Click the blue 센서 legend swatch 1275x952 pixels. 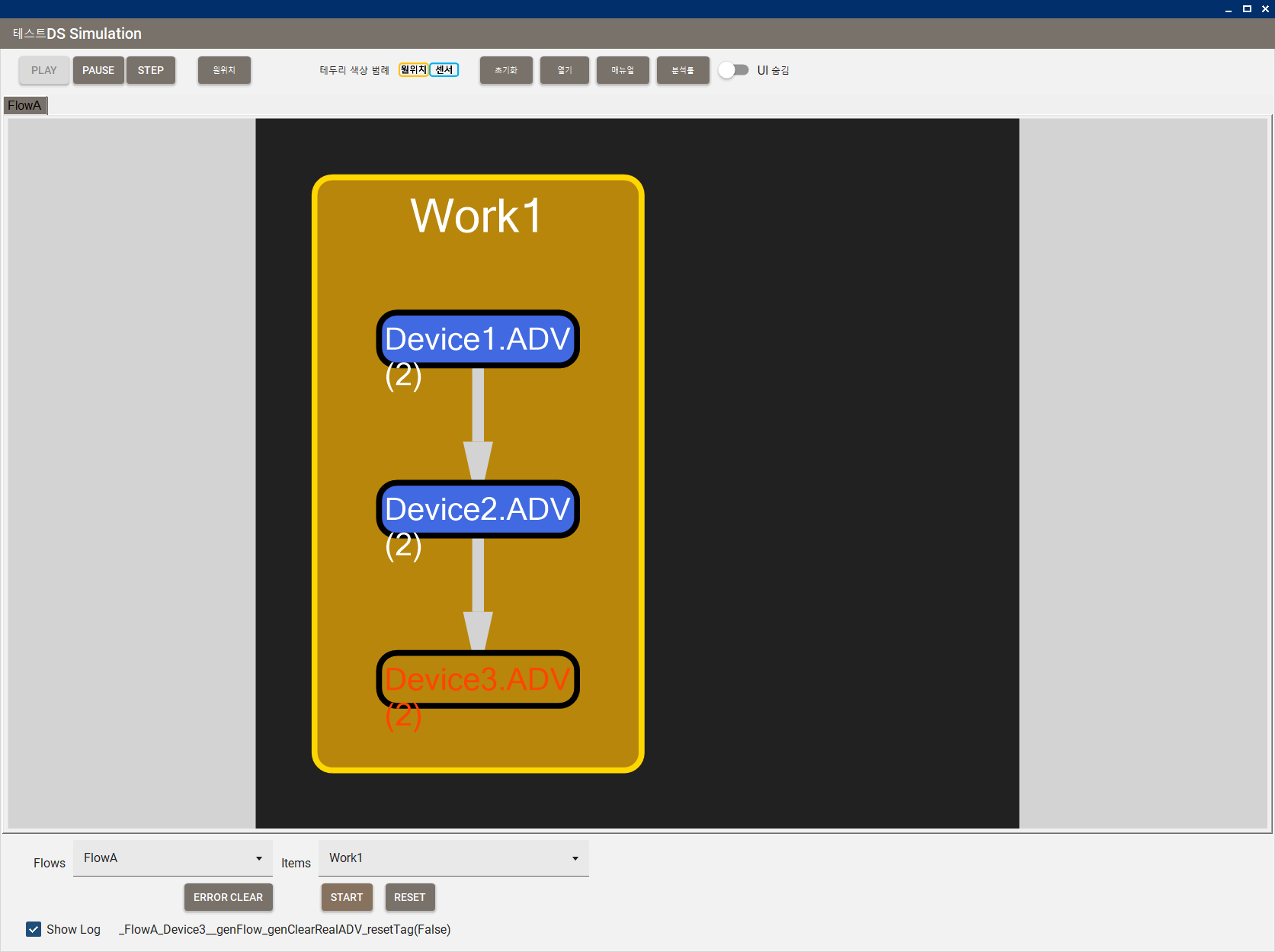point(444,70)
